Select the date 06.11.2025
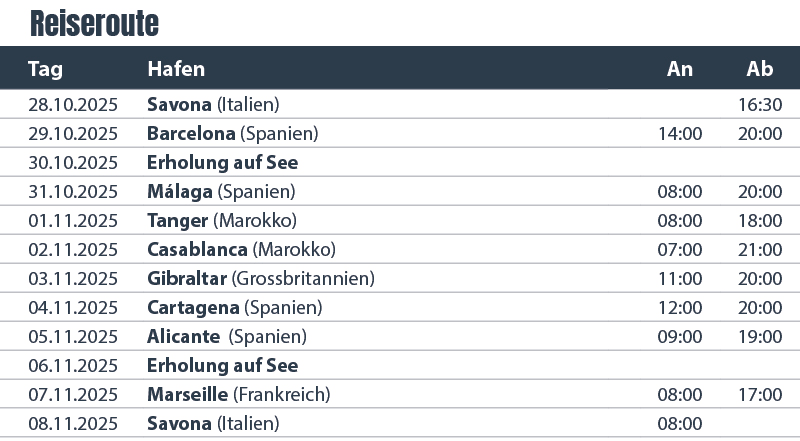Screen dimensions: 800x441 (x=73, y=365)
